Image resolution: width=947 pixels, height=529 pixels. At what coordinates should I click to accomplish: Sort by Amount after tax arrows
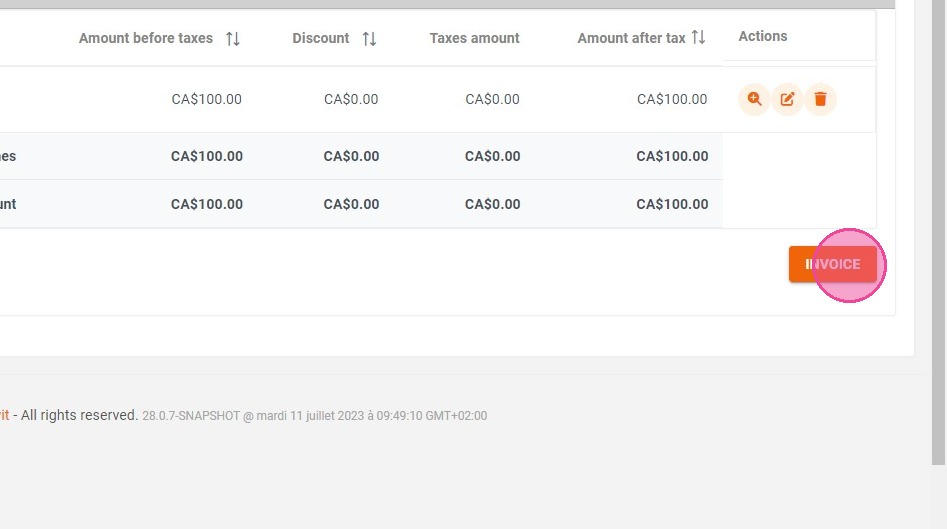698,37
